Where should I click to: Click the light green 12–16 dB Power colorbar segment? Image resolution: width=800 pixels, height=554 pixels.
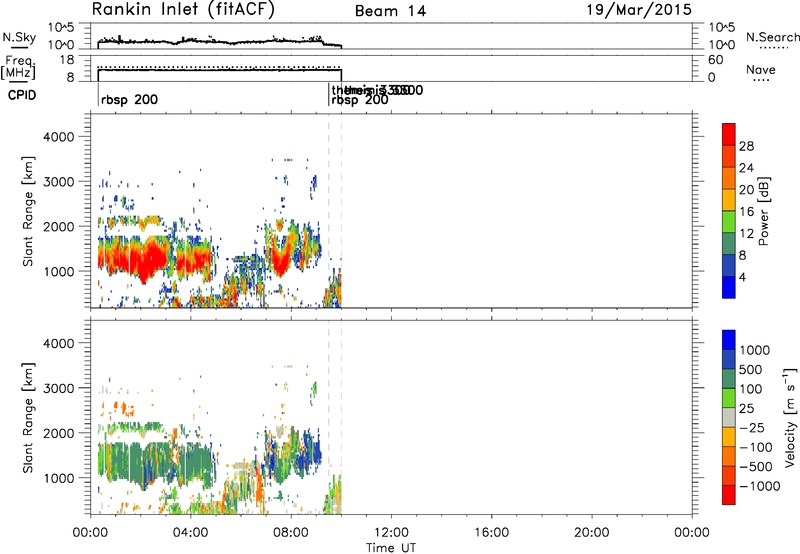click(x=729, y=221)
